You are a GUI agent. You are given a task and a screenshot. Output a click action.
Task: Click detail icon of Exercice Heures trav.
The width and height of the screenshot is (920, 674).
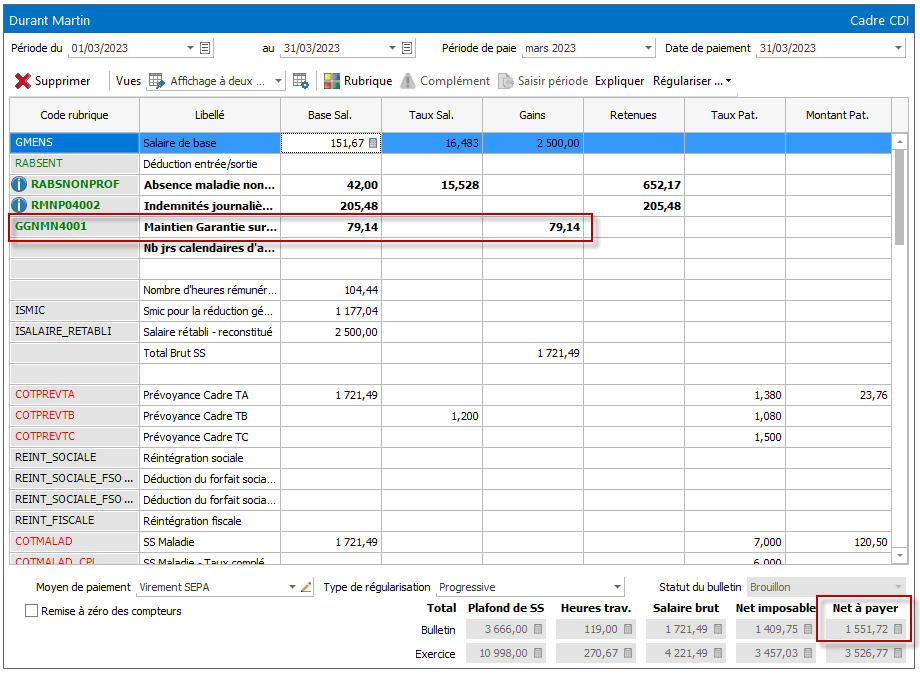(x=628, y=653)
